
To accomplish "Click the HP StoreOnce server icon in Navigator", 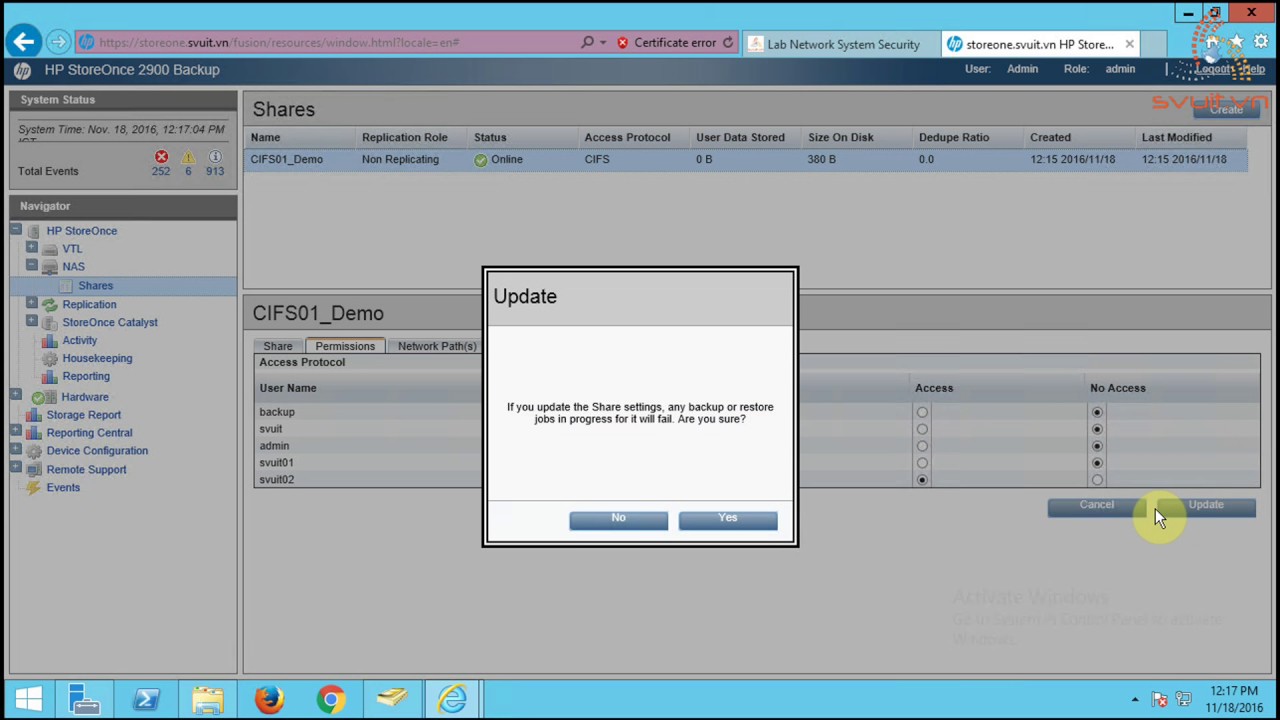I will pyautogui.click(x=34, y=231).
